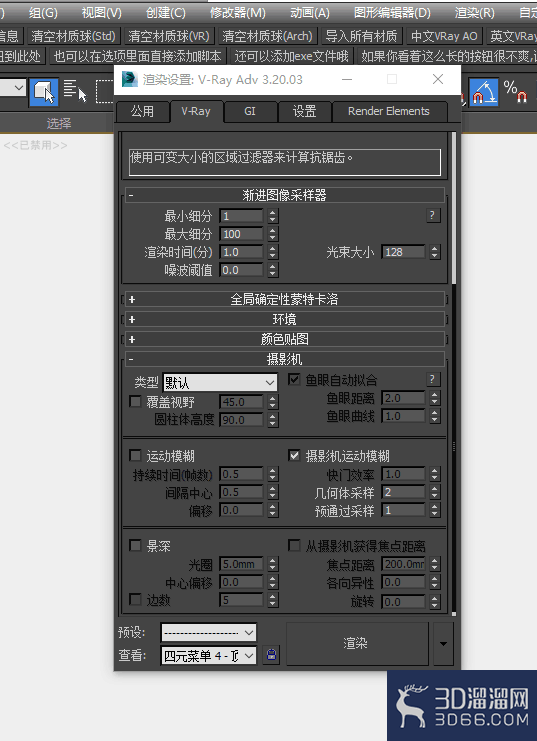537x741 pixels.
Task: Click the help button in progressive sampler rollout
Action: [432, 215]
